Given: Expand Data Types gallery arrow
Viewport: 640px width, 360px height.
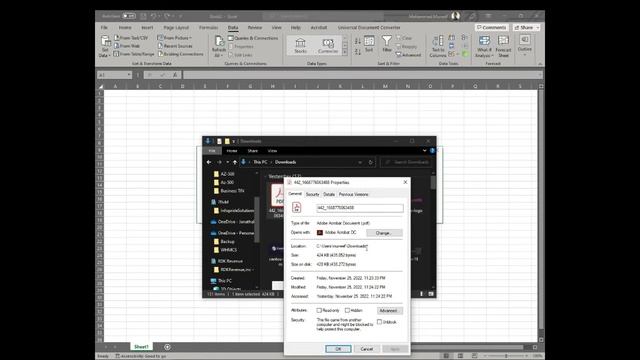Looking at the screenshot, I should (x=345, y=52).
